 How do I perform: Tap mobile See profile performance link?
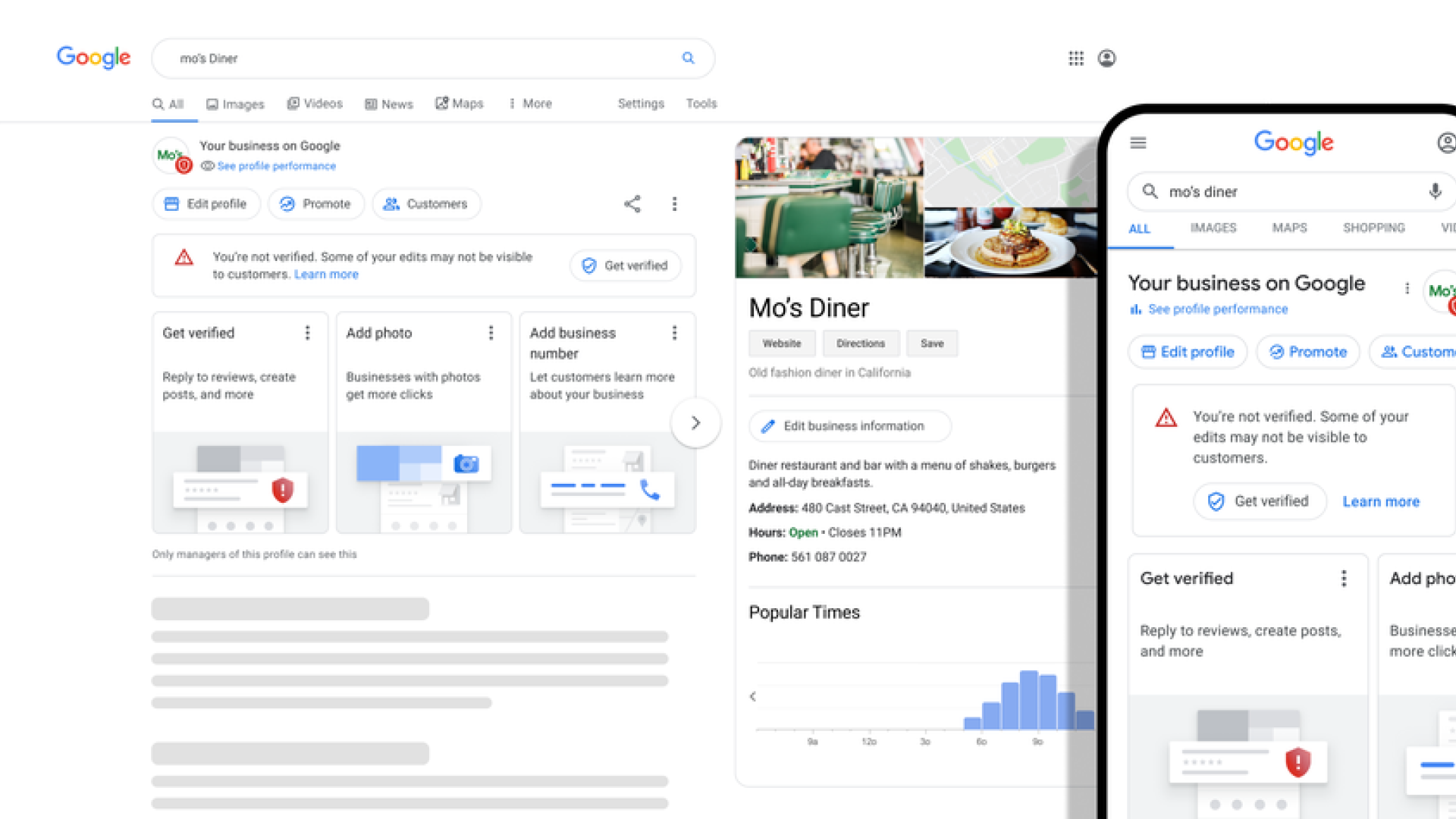1217,309
